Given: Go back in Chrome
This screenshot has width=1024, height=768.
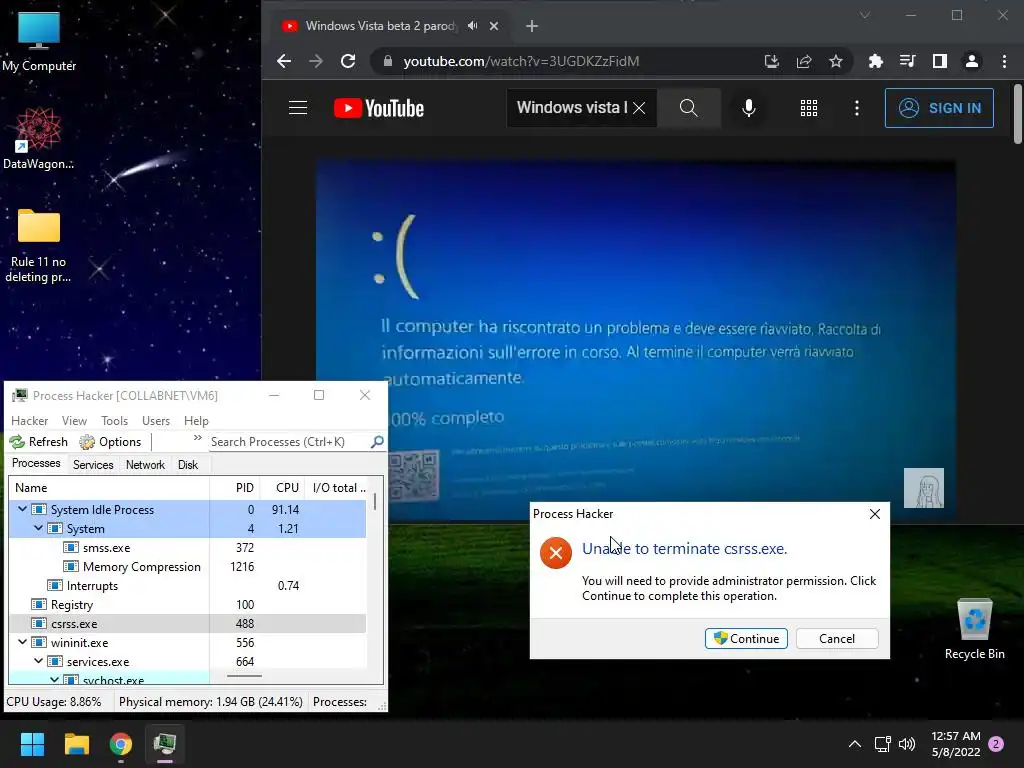Looking at the screenshot, I should tap(283, 61).
